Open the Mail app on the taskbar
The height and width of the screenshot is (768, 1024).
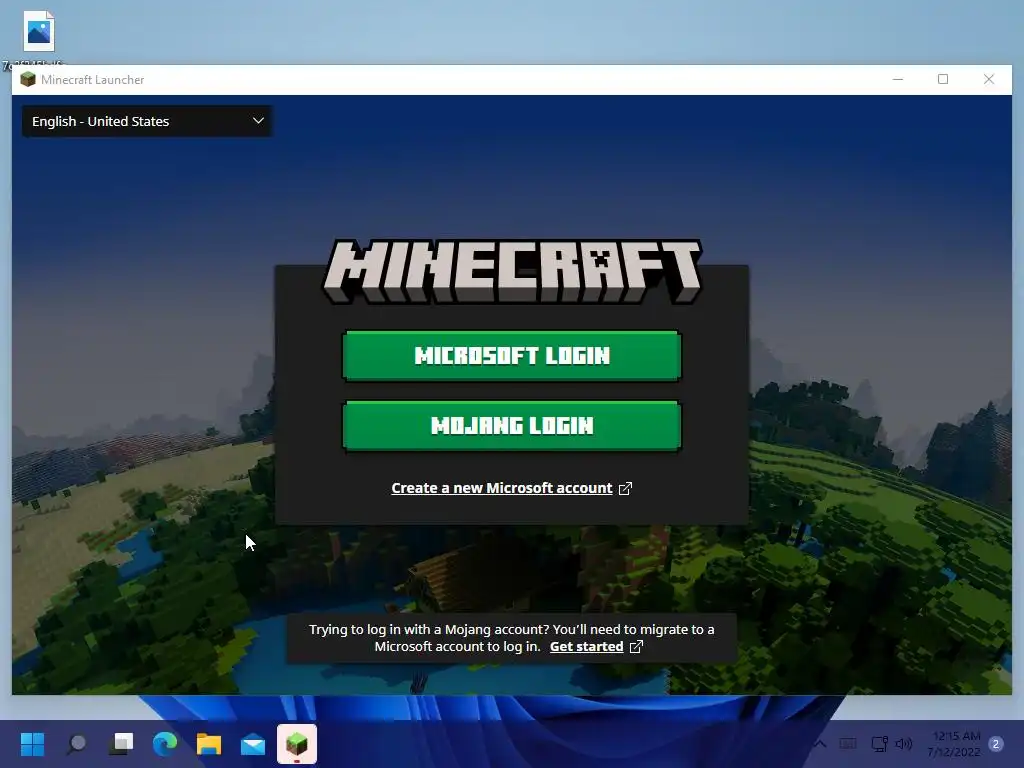[x=253, y=744]
